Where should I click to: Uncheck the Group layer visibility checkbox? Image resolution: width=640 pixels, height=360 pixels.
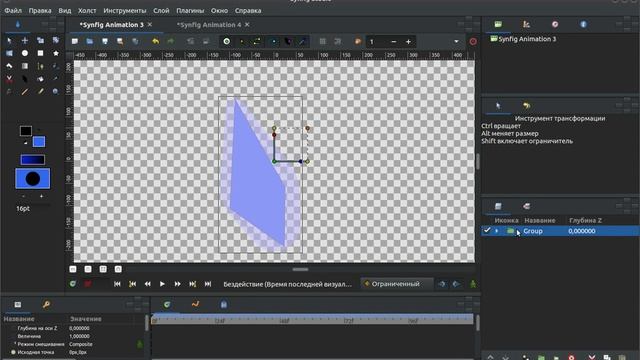click(x=487, y=231)
